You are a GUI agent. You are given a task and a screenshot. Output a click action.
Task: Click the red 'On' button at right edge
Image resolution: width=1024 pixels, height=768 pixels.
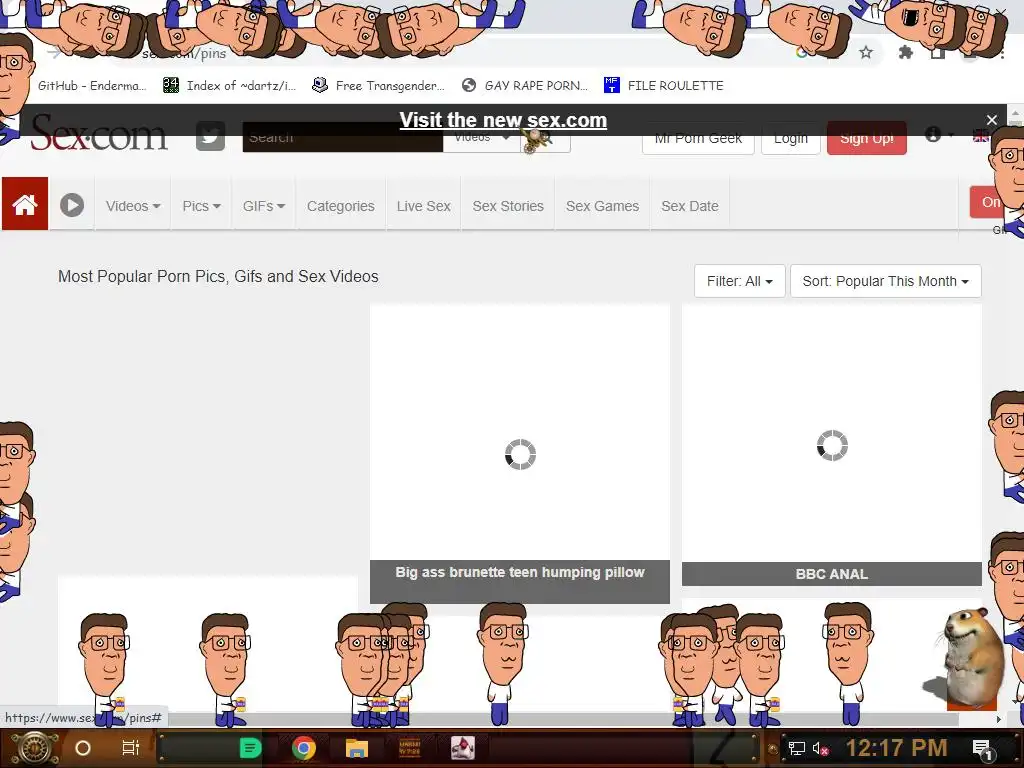click(989, 202)
